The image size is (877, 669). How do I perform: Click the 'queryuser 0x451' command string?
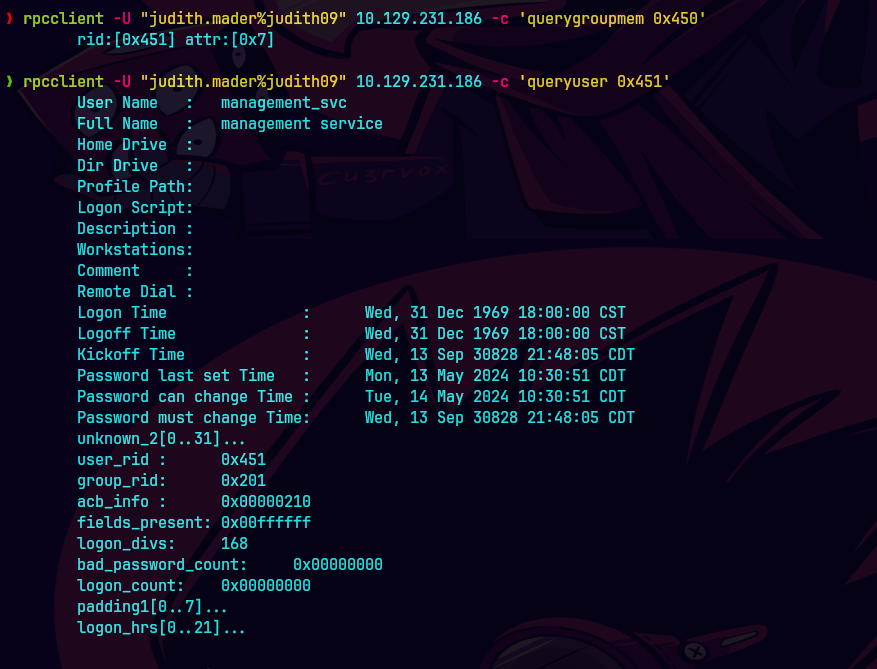(595, 82)
